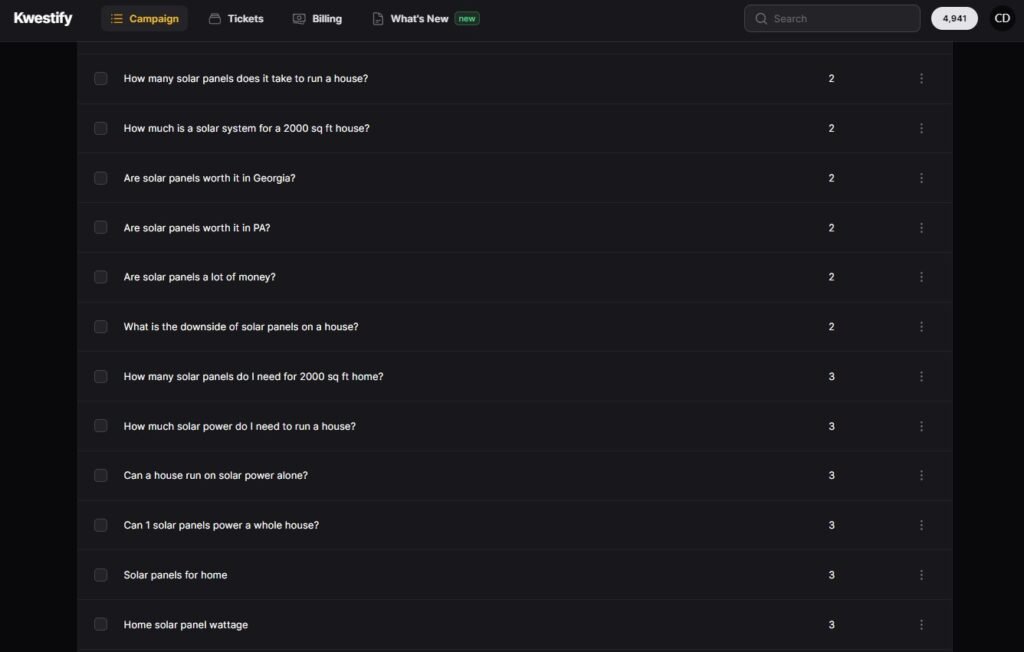This screenshot has width=1024, height=652.
Task: Open options menu for "2000 sq ft house" row
Action: click(921, 128)
